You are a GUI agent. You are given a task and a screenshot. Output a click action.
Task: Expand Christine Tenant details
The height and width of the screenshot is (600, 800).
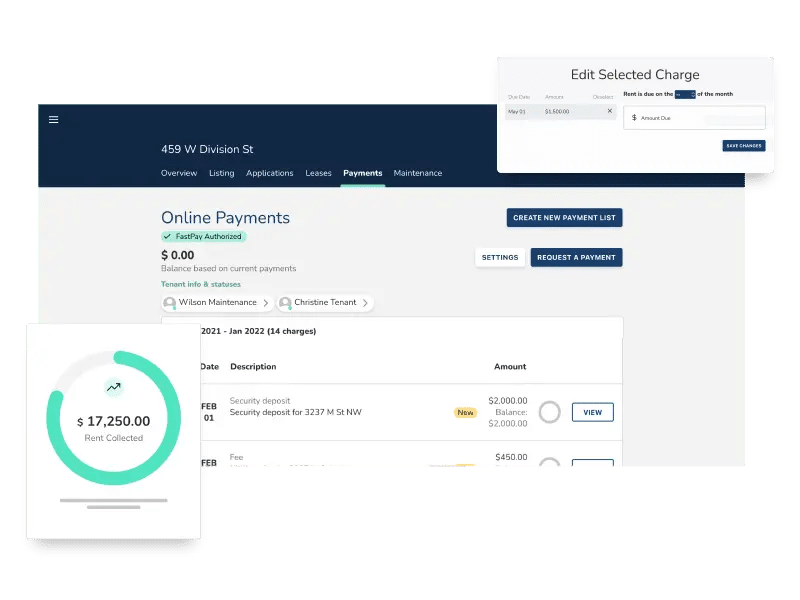[366, 303]
